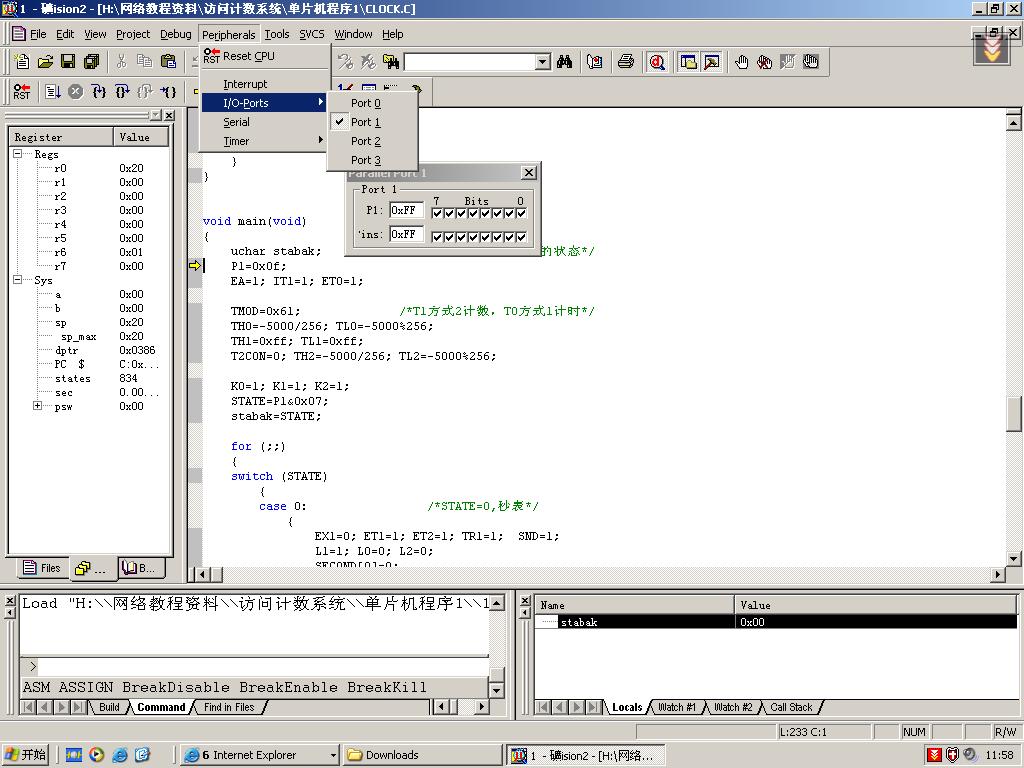Toggle bit 2 checkbox in the P1 row
Image resolution: width=1024 pixels, height=768 pixels.
(x=497, y=213)
